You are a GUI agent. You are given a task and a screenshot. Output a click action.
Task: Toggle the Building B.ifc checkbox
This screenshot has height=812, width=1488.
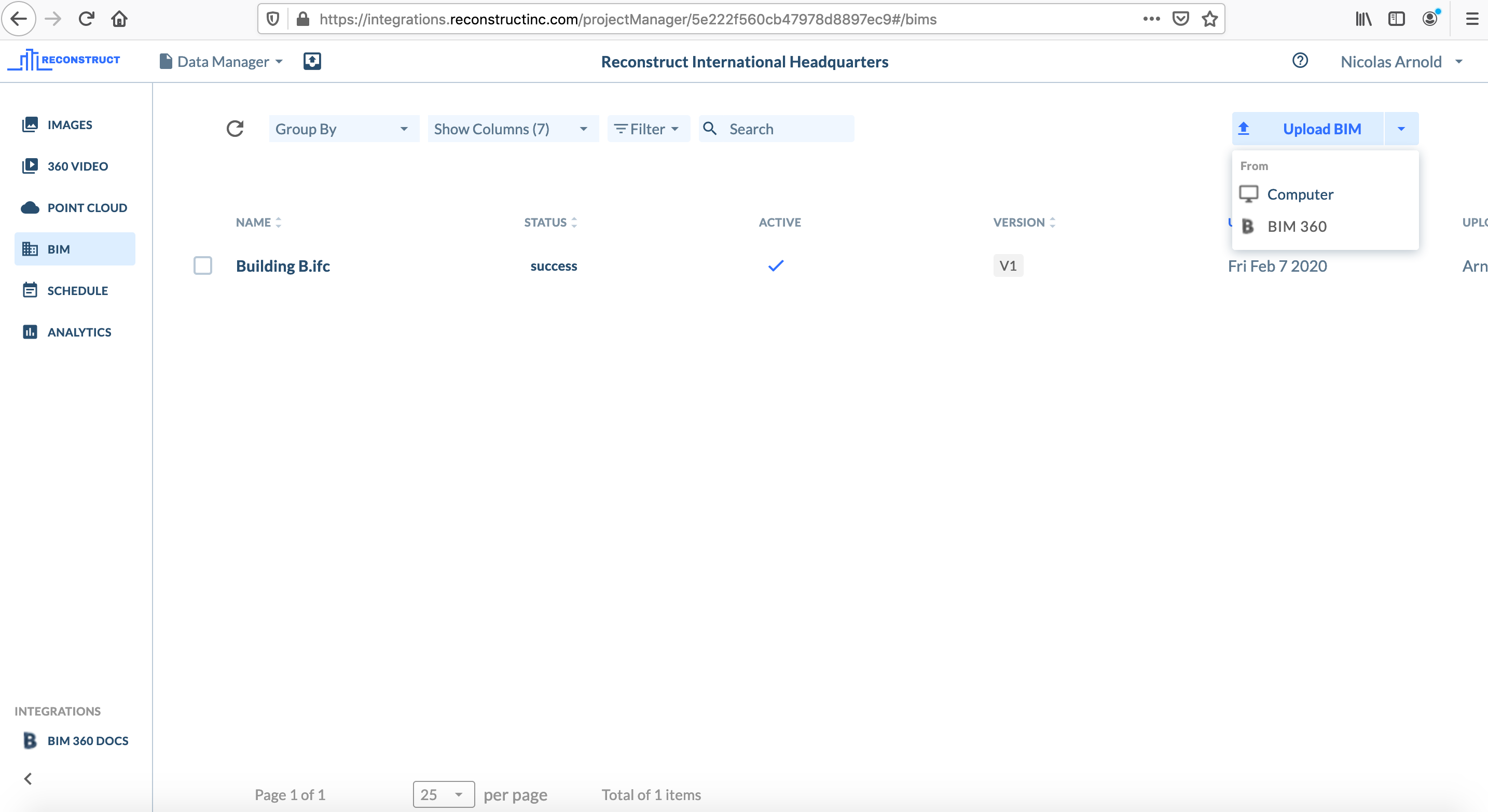click(202, 265)
